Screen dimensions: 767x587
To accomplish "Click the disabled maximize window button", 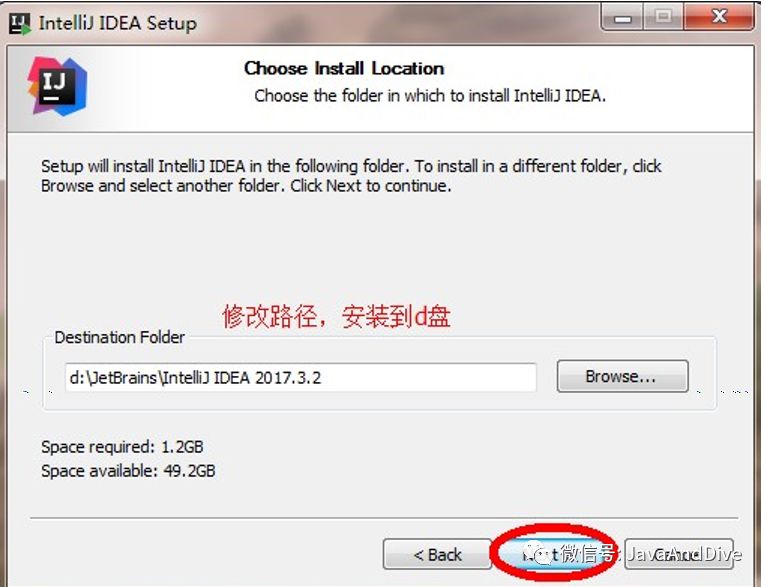I will [x=663, y=18].
